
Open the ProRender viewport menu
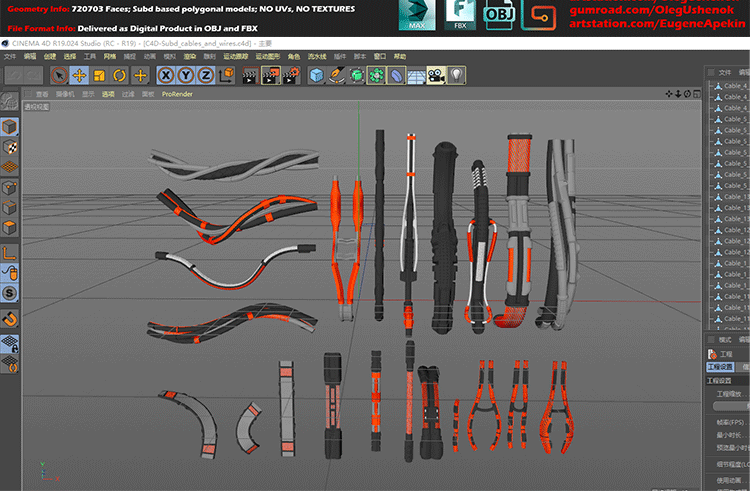tap(177, 93)
